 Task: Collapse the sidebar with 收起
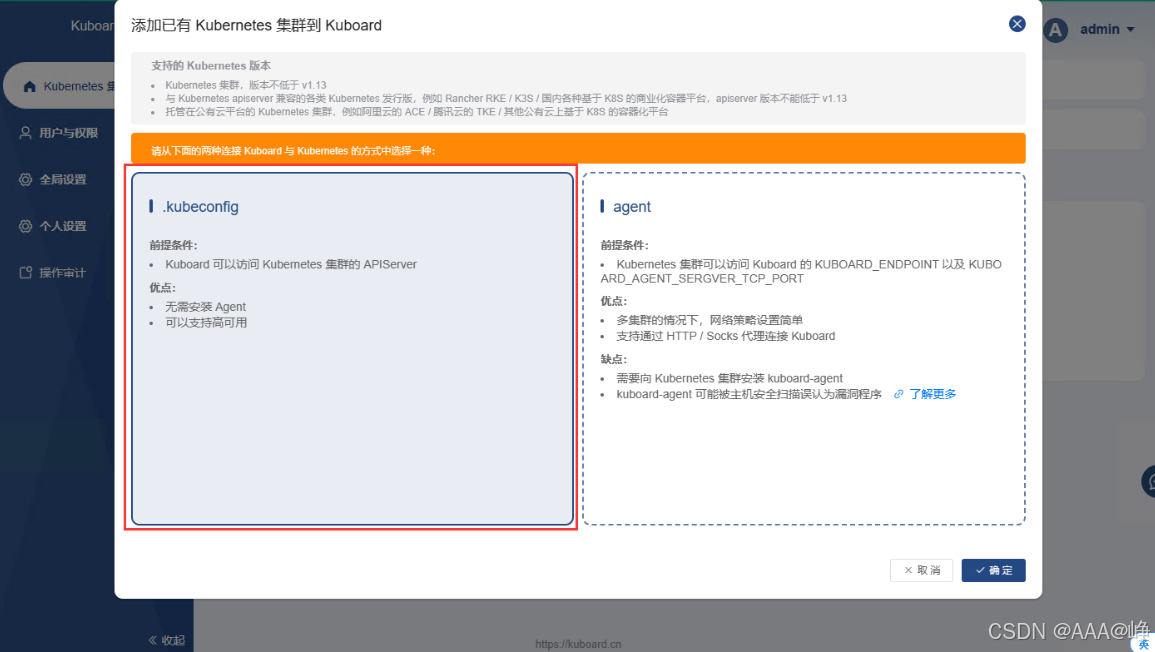click(166, 640)
